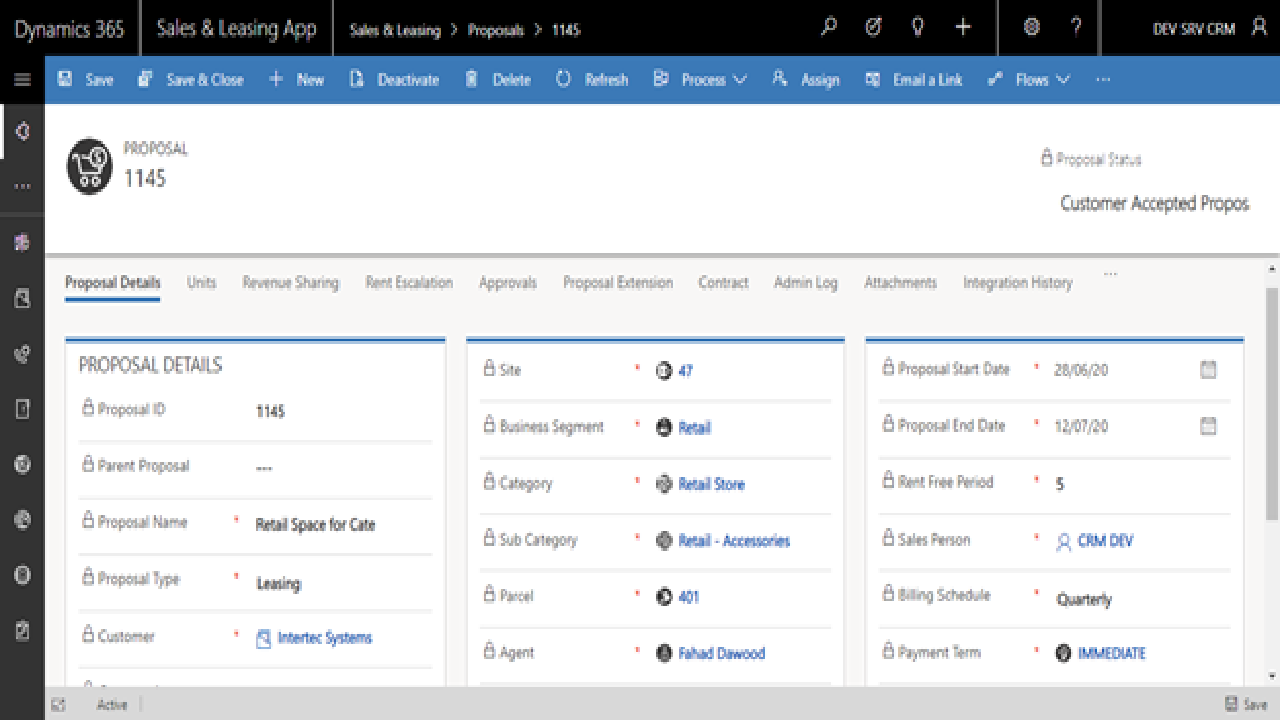Viewport: 1280px width, 720px height.
Task: Open the Approvals tab
Action: click(508, 283)
